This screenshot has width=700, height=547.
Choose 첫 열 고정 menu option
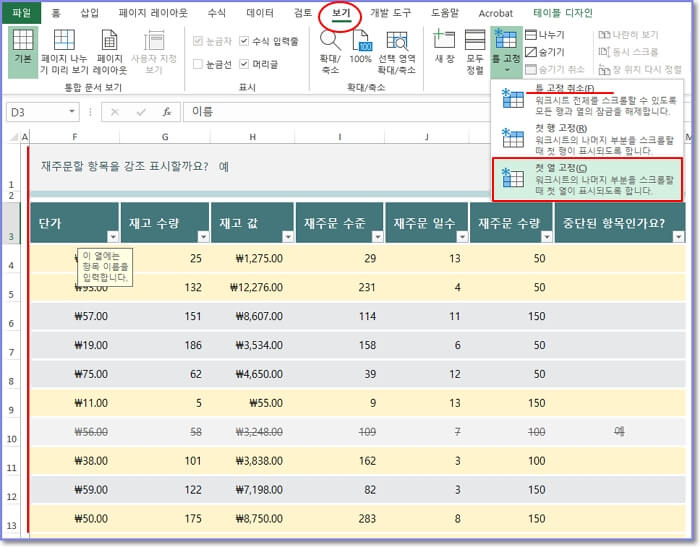click(587, 179)
